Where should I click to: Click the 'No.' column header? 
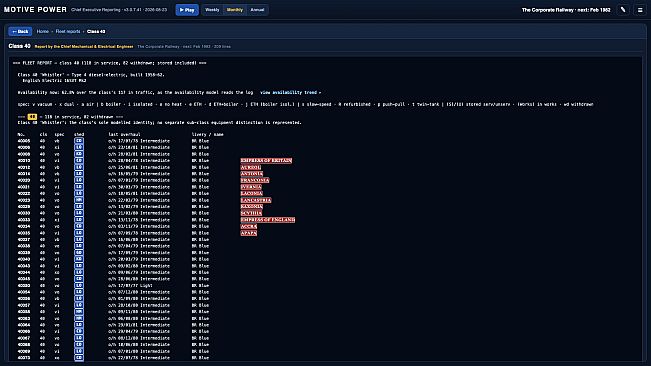21,134
